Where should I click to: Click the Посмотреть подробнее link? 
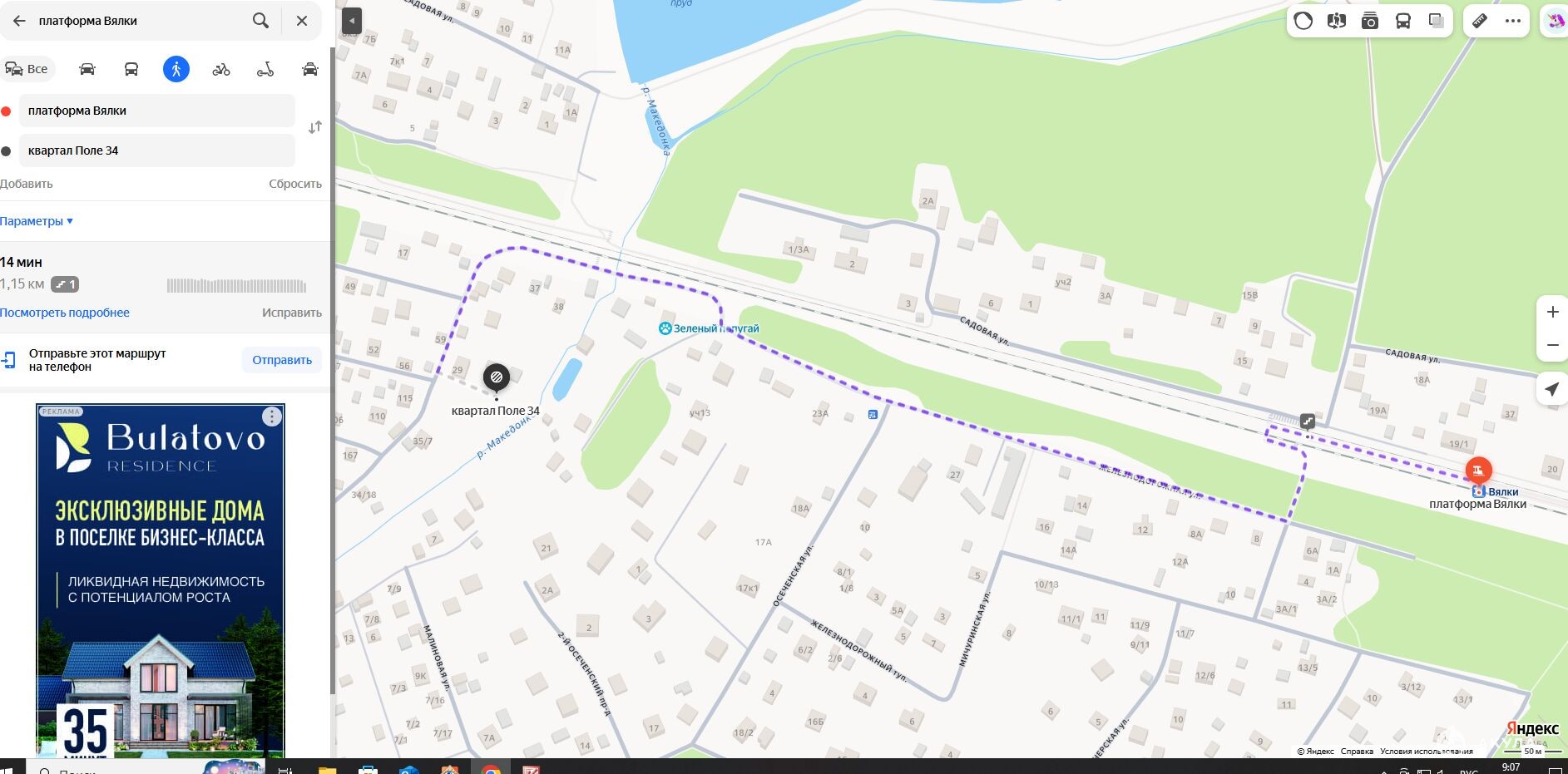tap(65, 313)
